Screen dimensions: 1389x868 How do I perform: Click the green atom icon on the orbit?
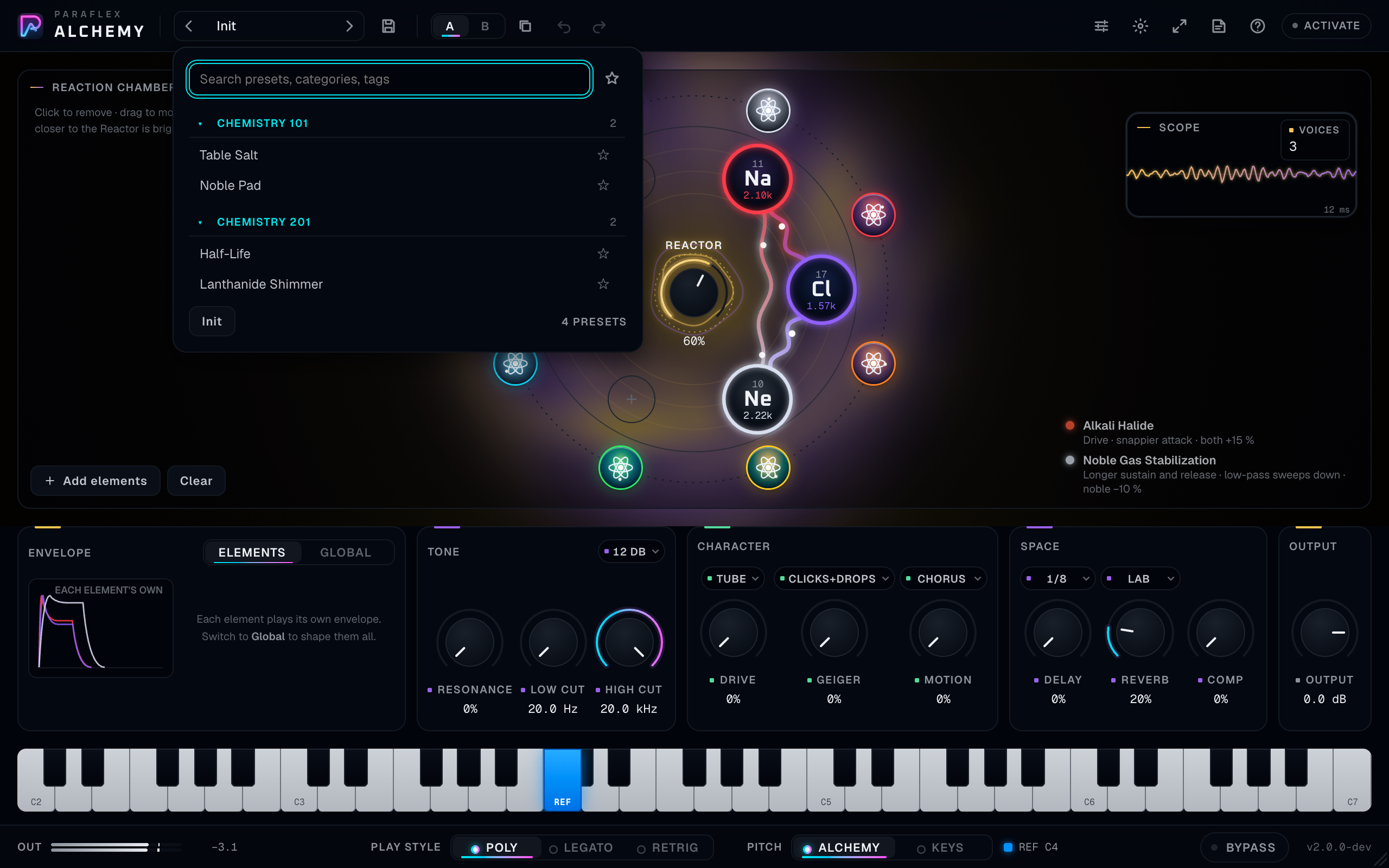(621, 468)
